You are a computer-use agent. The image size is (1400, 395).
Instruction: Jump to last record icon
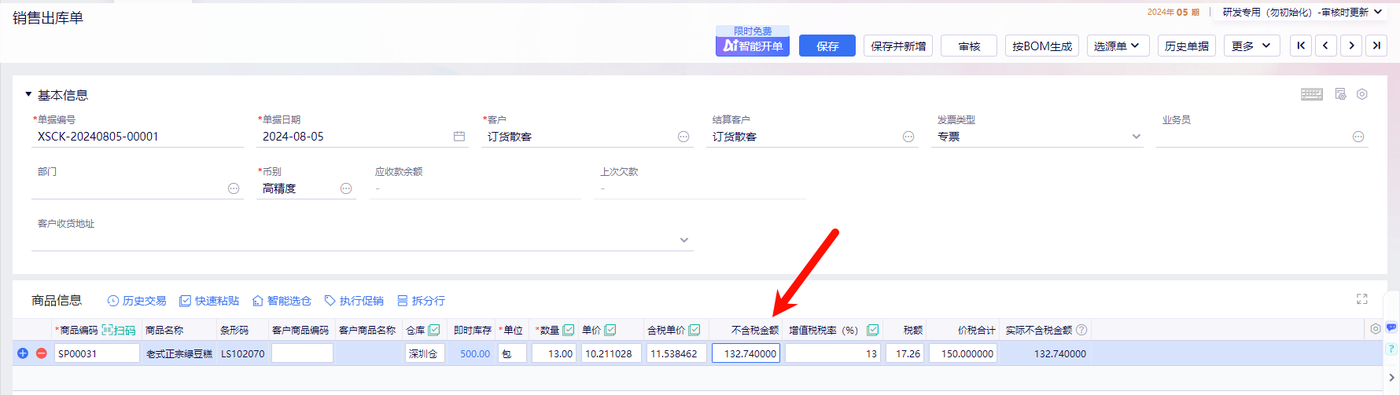[1376, 46]
